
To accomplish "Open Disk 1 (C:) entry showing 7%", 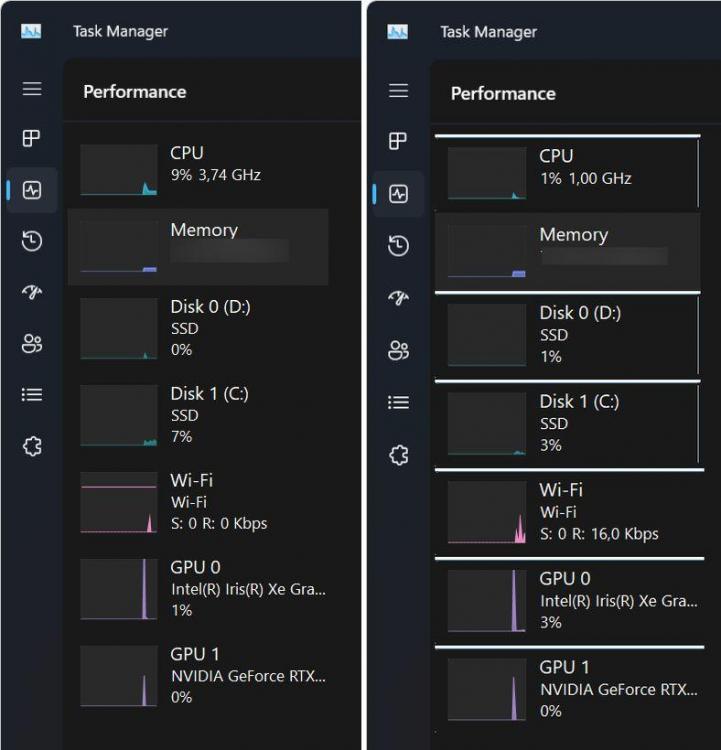I will (200, 415).
